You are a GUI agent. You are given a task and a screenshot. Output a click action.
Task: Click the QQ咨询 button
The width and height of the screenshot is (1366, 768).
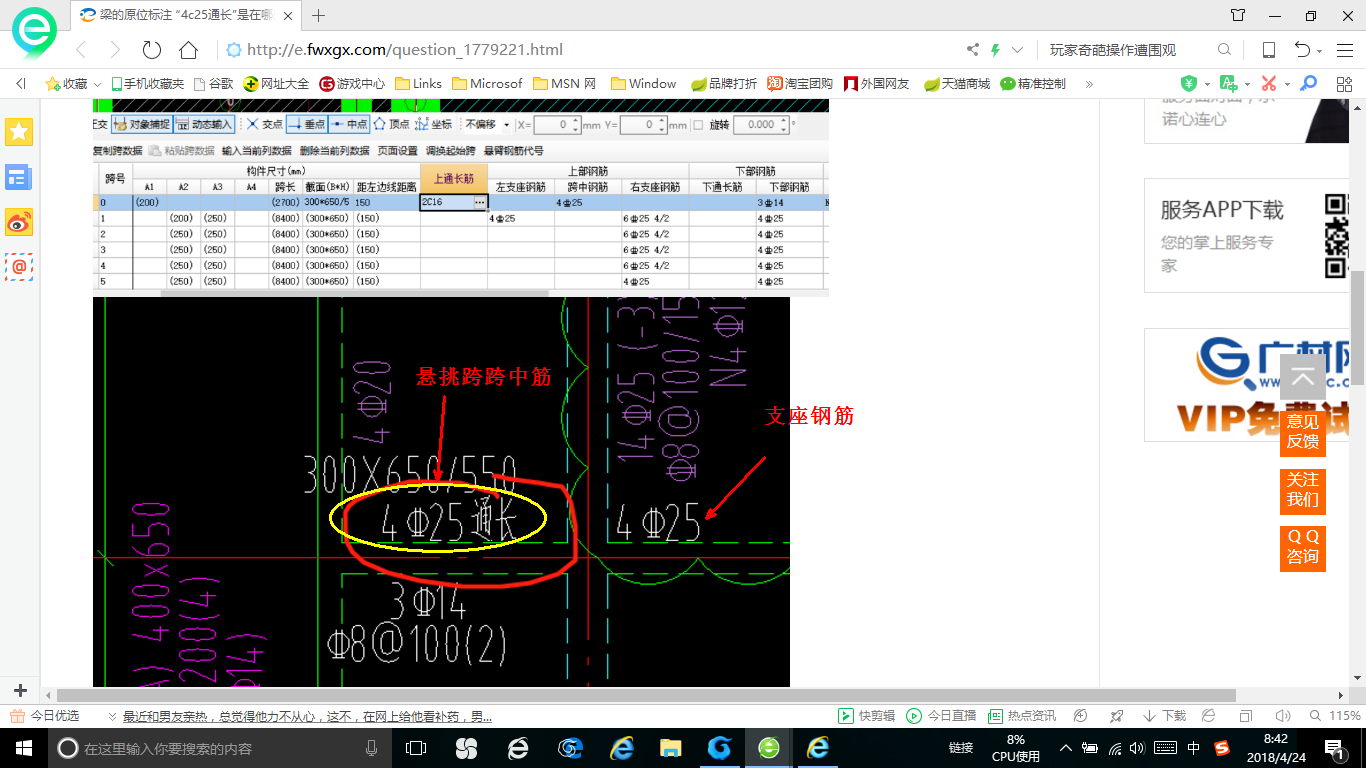coord(1303,547)
